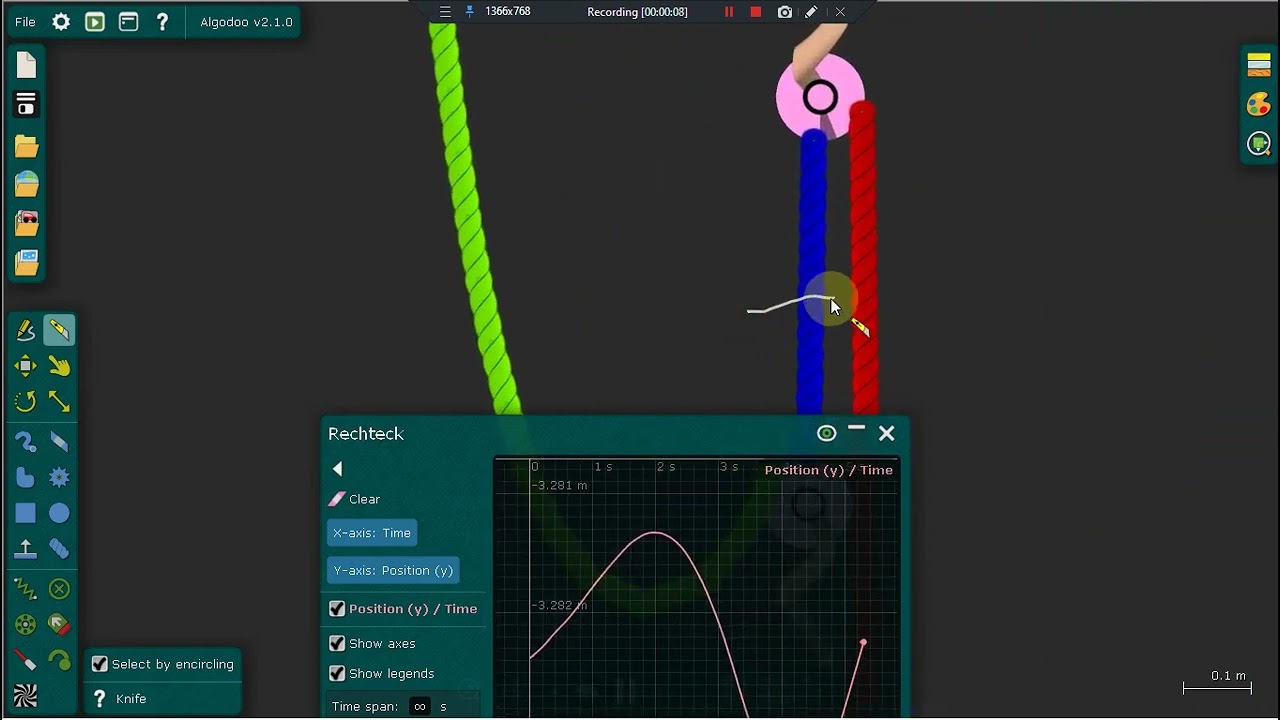The image size is (1280, 720).
Task: Open the File menu
Action: pos(25,22)
